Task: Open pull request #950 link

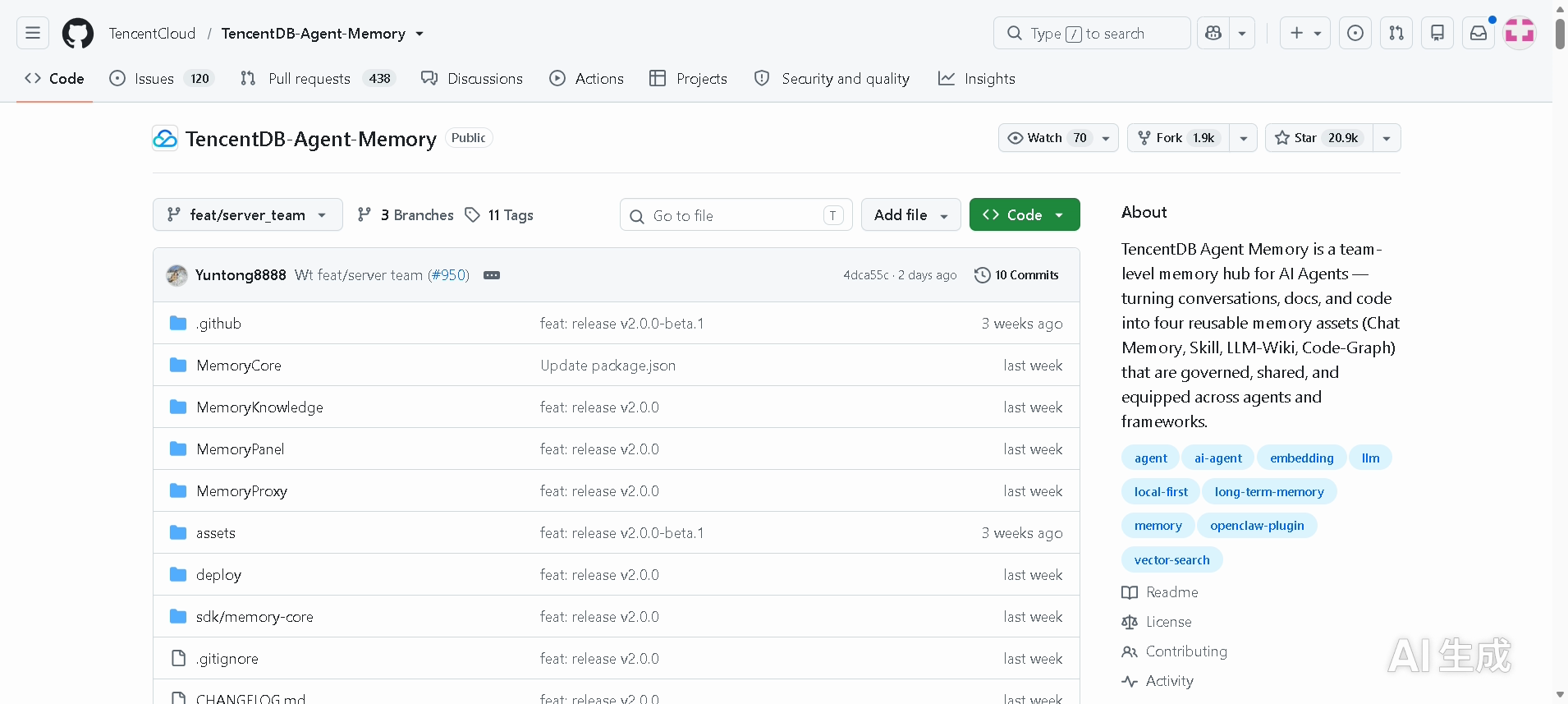Action: pos(448,275)
